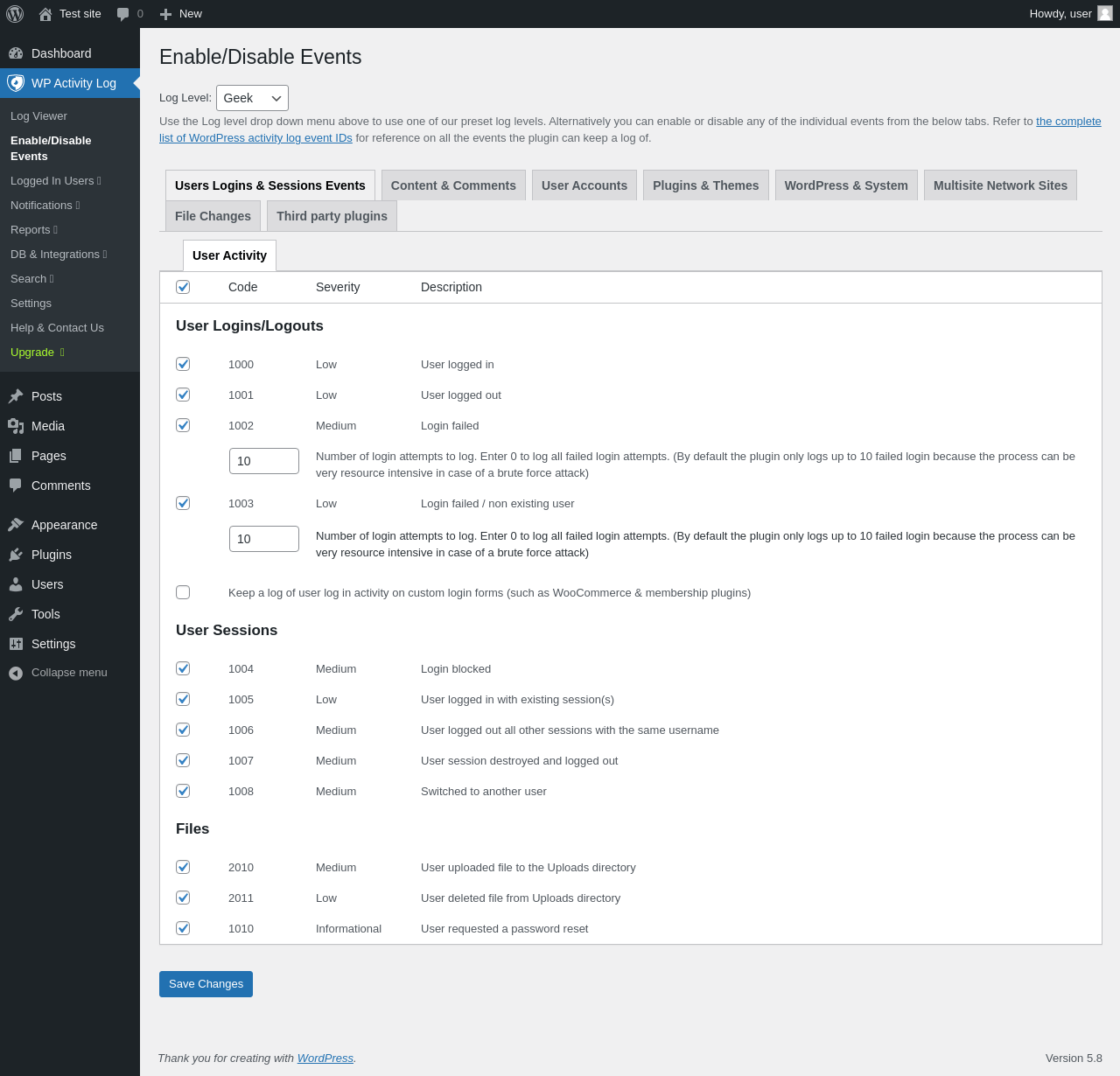
Task: Uncheck event 1000 User logged in
Action: pyautogui.click(x=183, y=364)
